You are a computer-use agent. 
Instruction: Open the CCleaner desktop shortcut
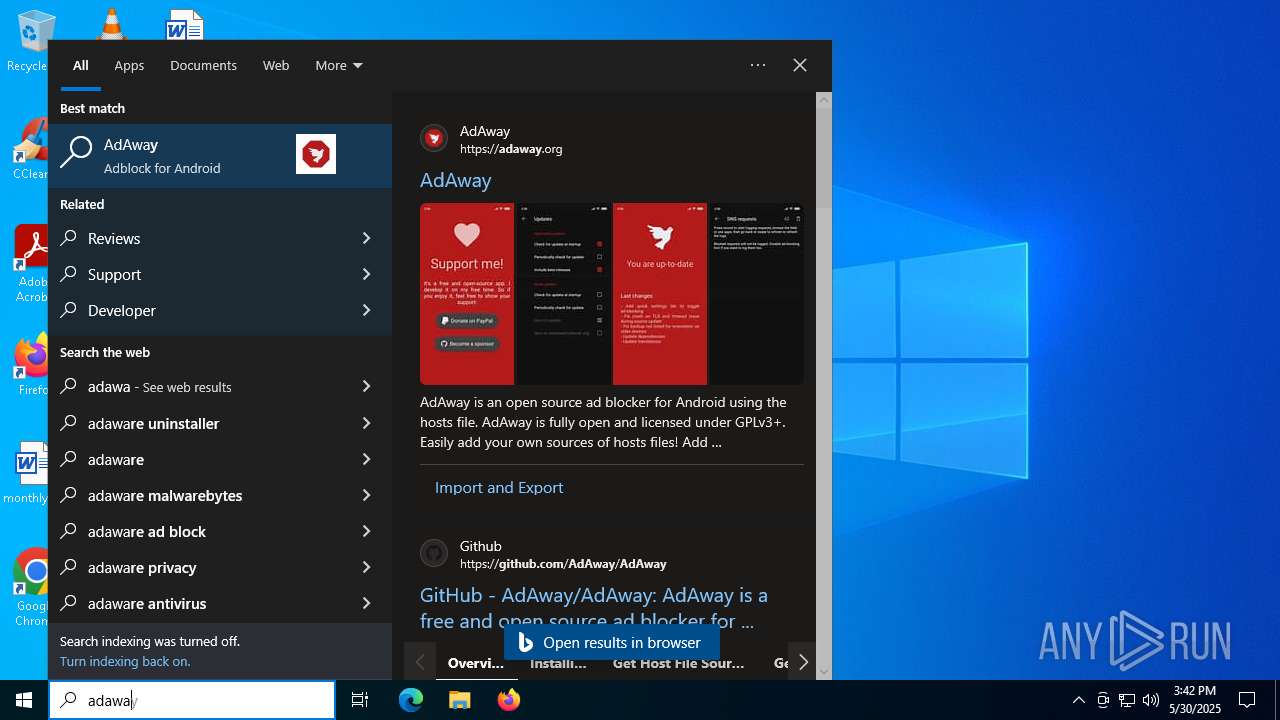[30, 148]
